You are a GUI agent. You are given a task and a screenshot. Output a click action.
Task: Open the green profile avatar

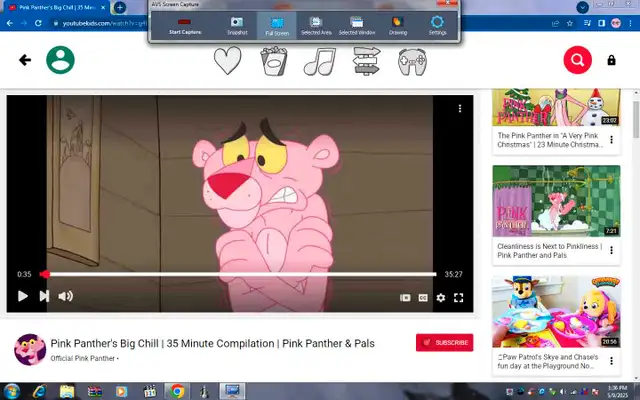click(x=60, y=60)
